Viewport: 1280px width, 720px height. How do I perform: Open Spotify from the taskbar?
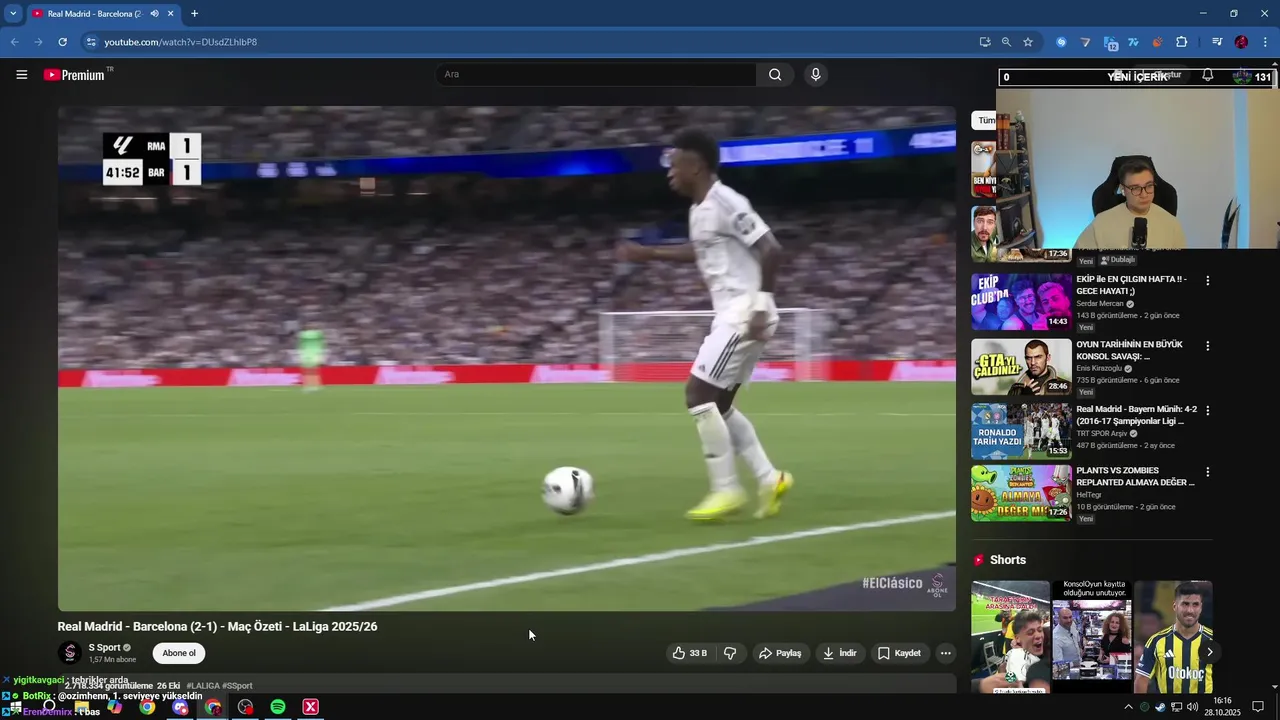coord(278,707)
